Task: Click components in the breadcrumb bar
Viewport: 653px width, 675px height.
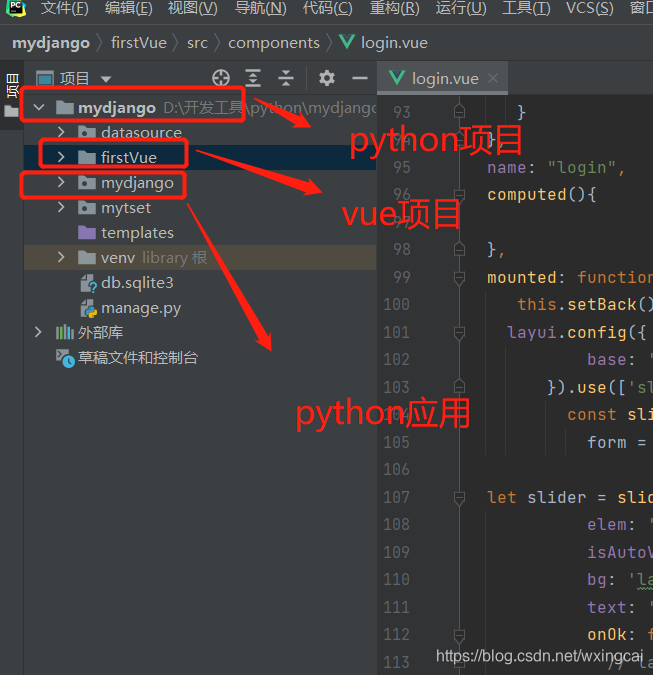Action: 274,43
